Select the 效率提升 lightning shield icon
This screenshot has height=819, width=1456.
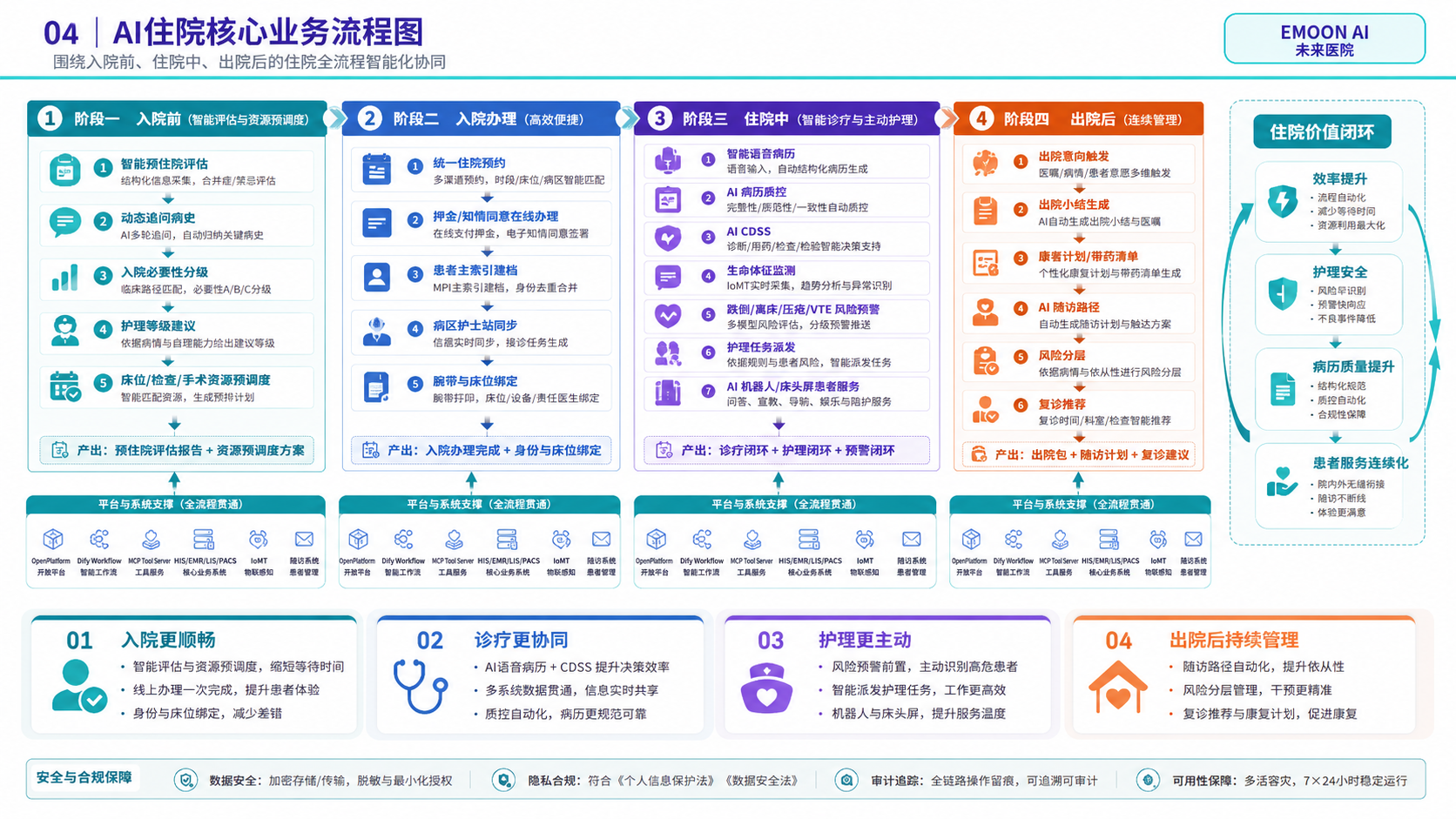(x=1282, y=201)
